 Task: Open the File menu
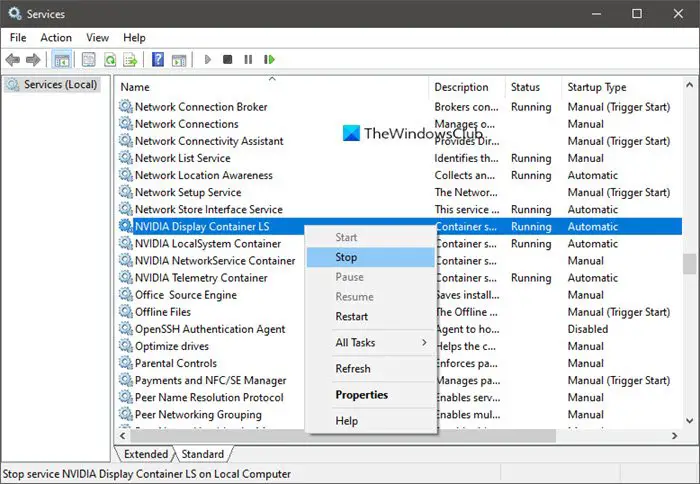tap(18, 38)
